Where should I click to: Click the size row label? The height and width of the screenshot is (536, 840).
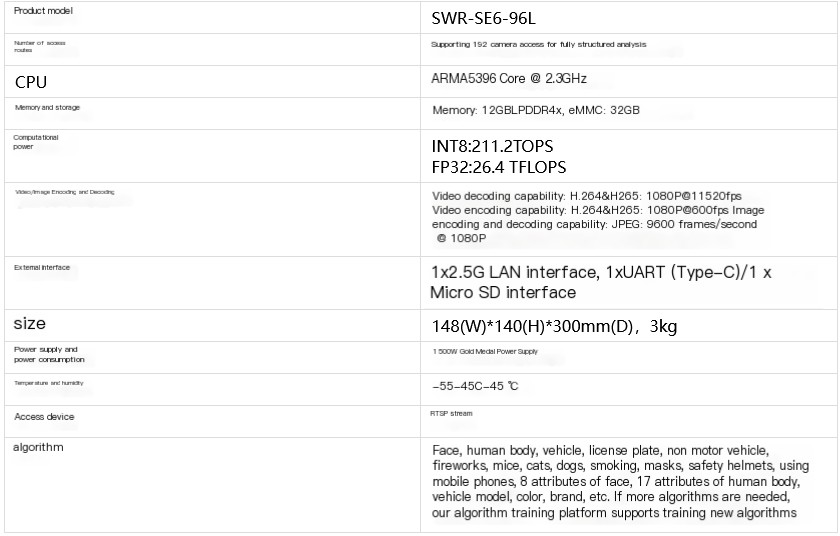[30, 324]
